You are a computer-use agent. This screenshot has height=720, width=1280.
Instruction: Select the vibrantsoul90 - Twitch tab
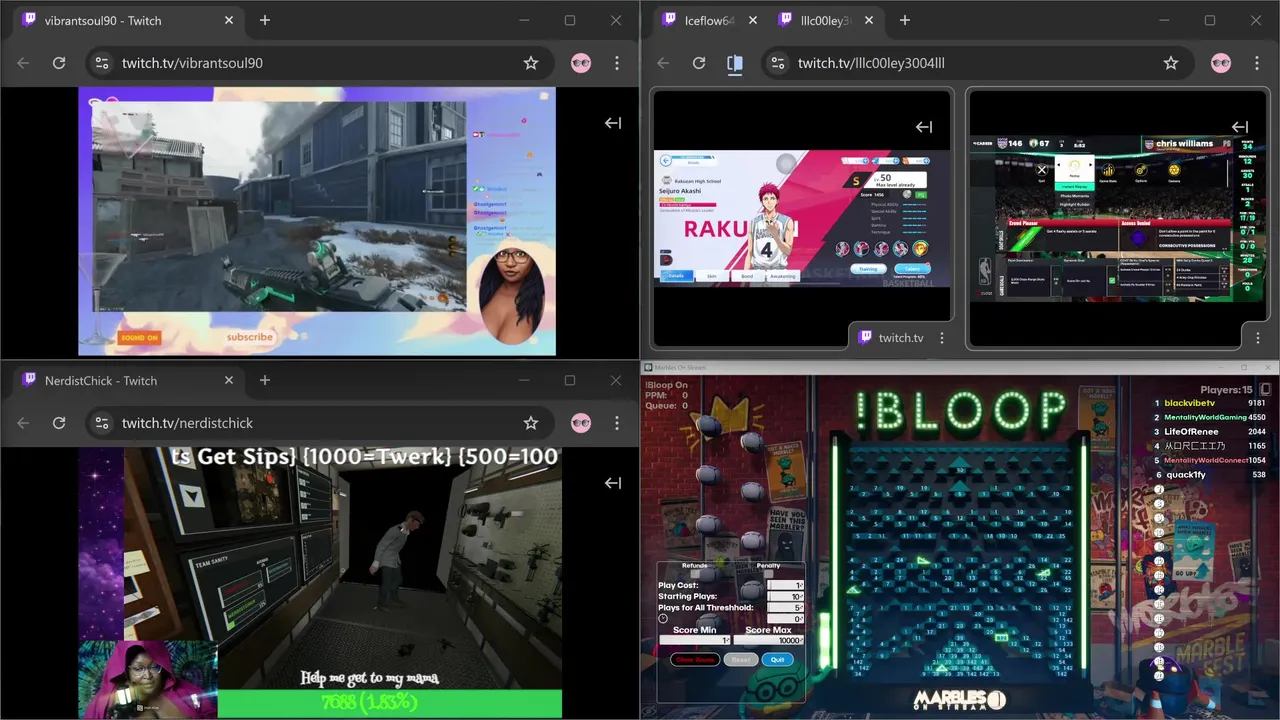(128, 20)
